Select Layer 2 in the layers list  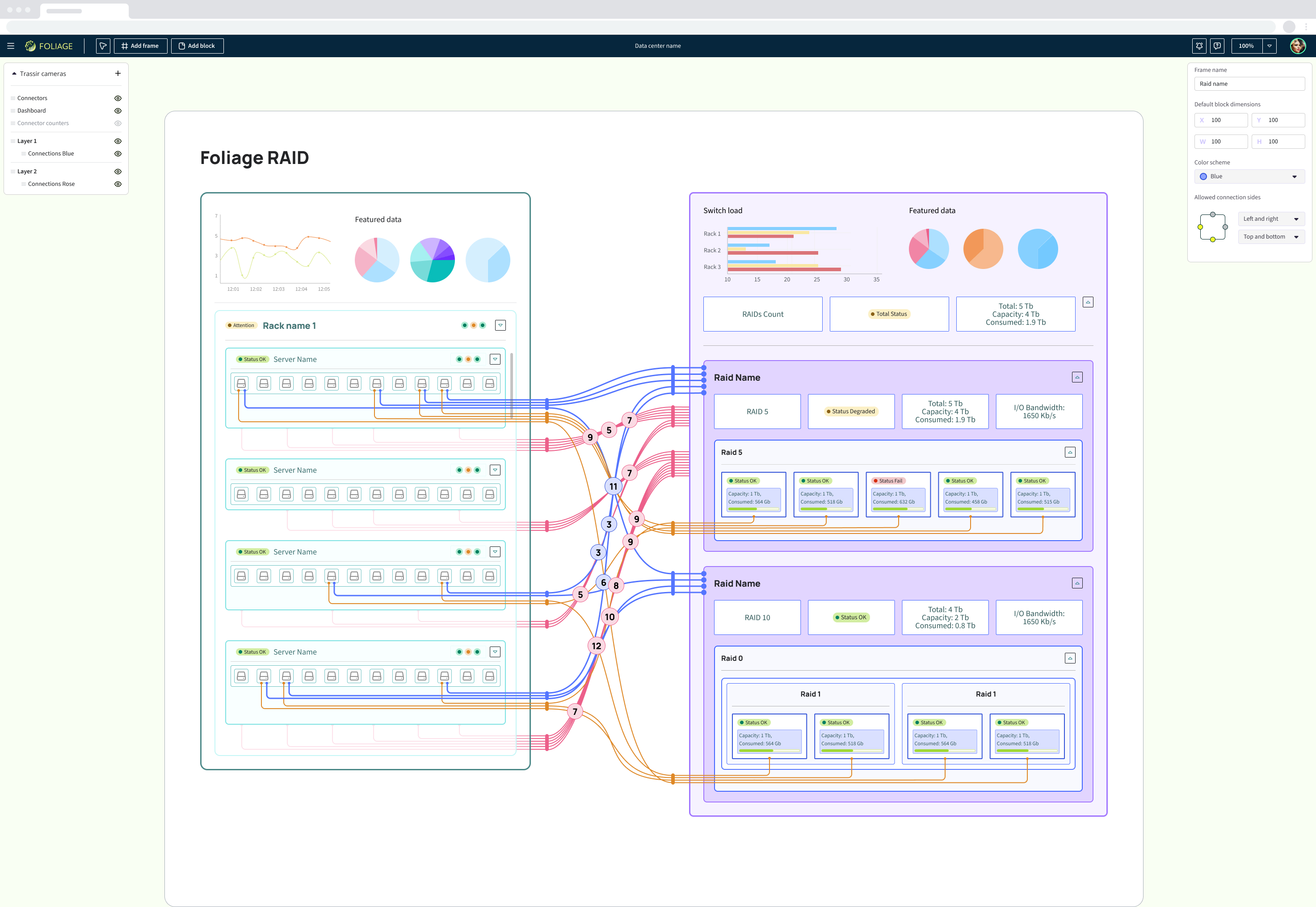pyautogui.click(x=27, y=171)
